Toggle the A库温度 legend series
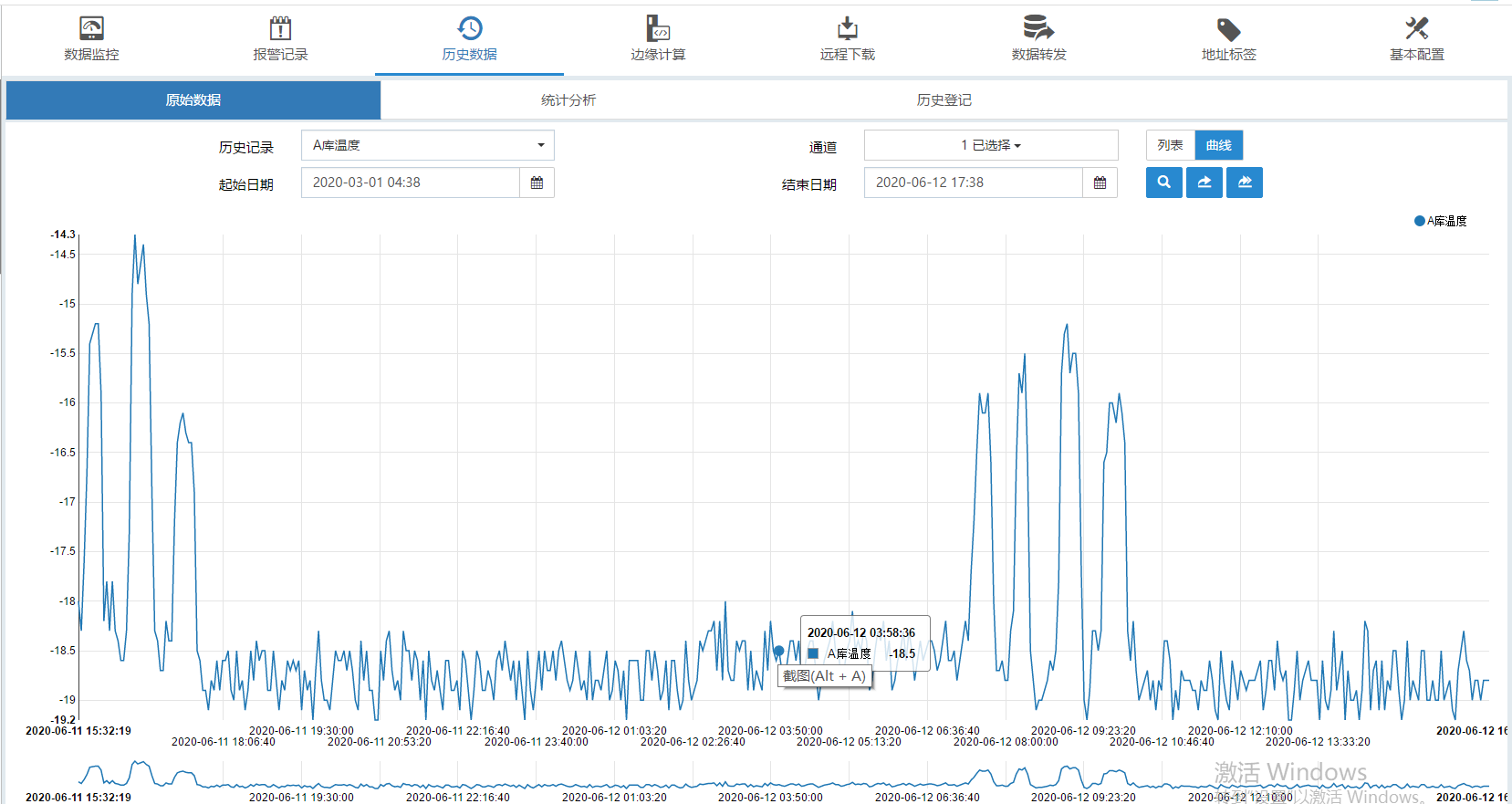Screen dimensions: 1512x804 (x=1440, y=221)
